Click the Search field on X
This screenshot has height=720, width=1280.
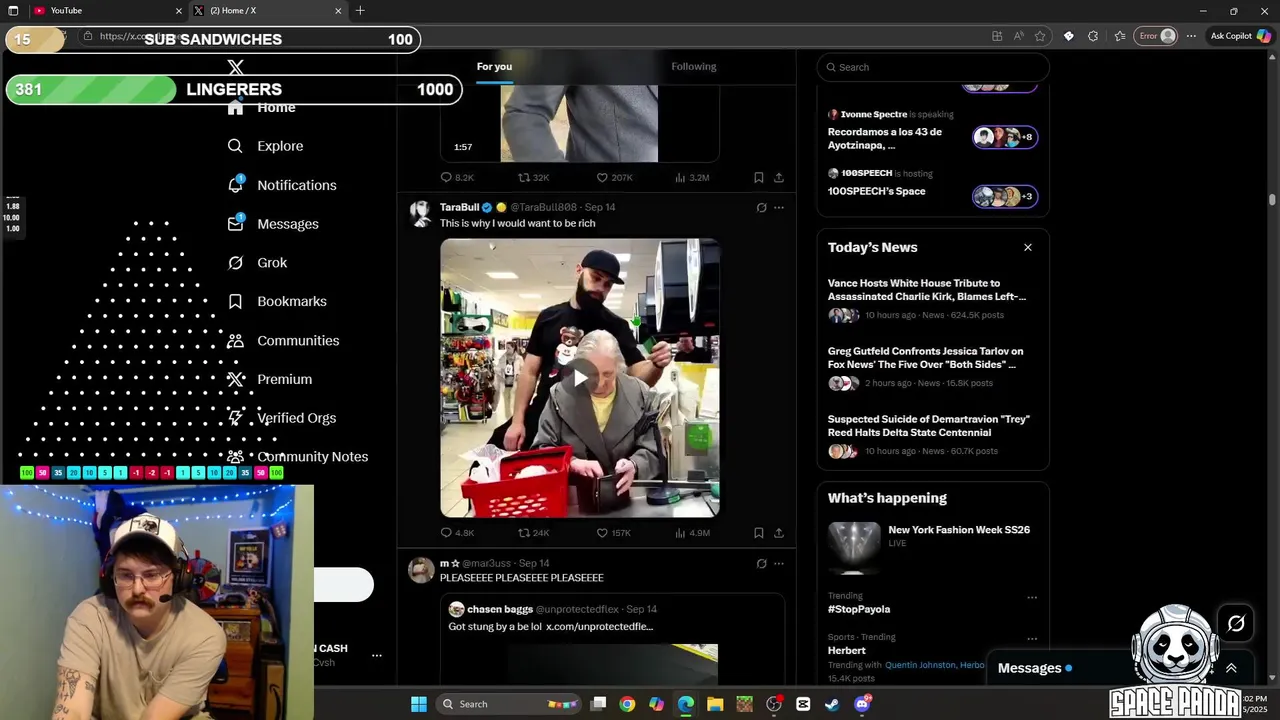933,67
